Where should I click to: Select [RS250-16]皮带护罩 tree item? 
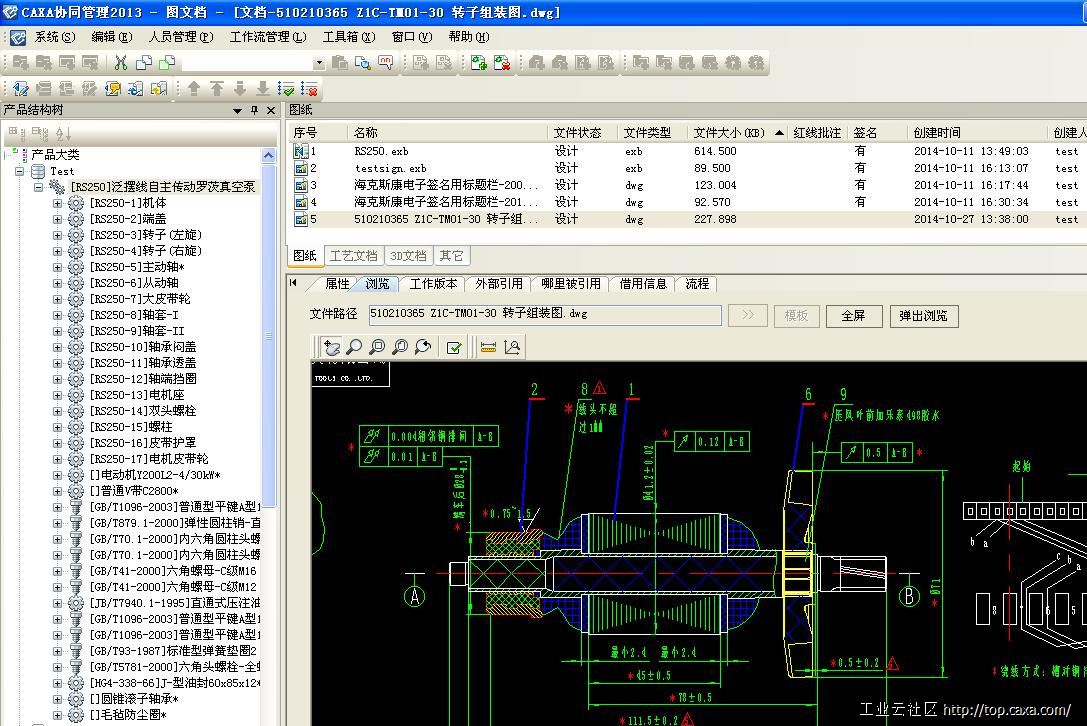(x=143, y=442)
